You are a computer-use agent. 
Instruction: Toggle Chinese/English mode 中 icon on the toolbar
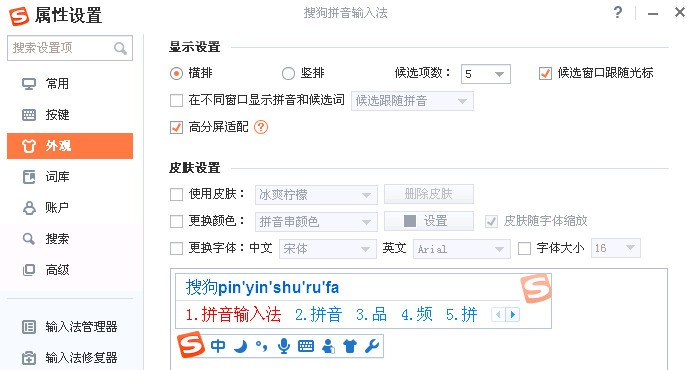click(218, 346)
